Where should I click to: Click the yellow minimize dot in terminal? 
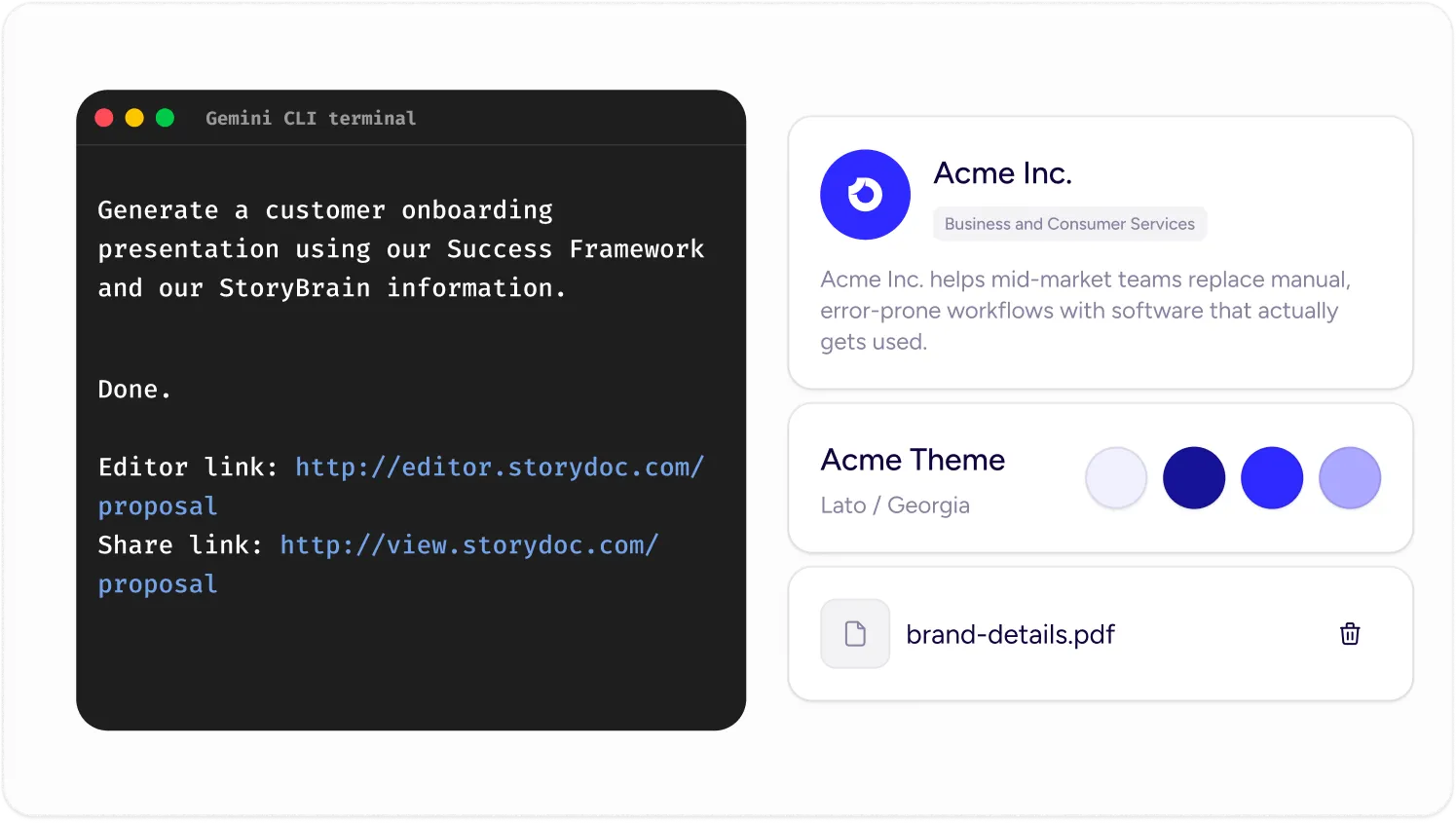134,118
